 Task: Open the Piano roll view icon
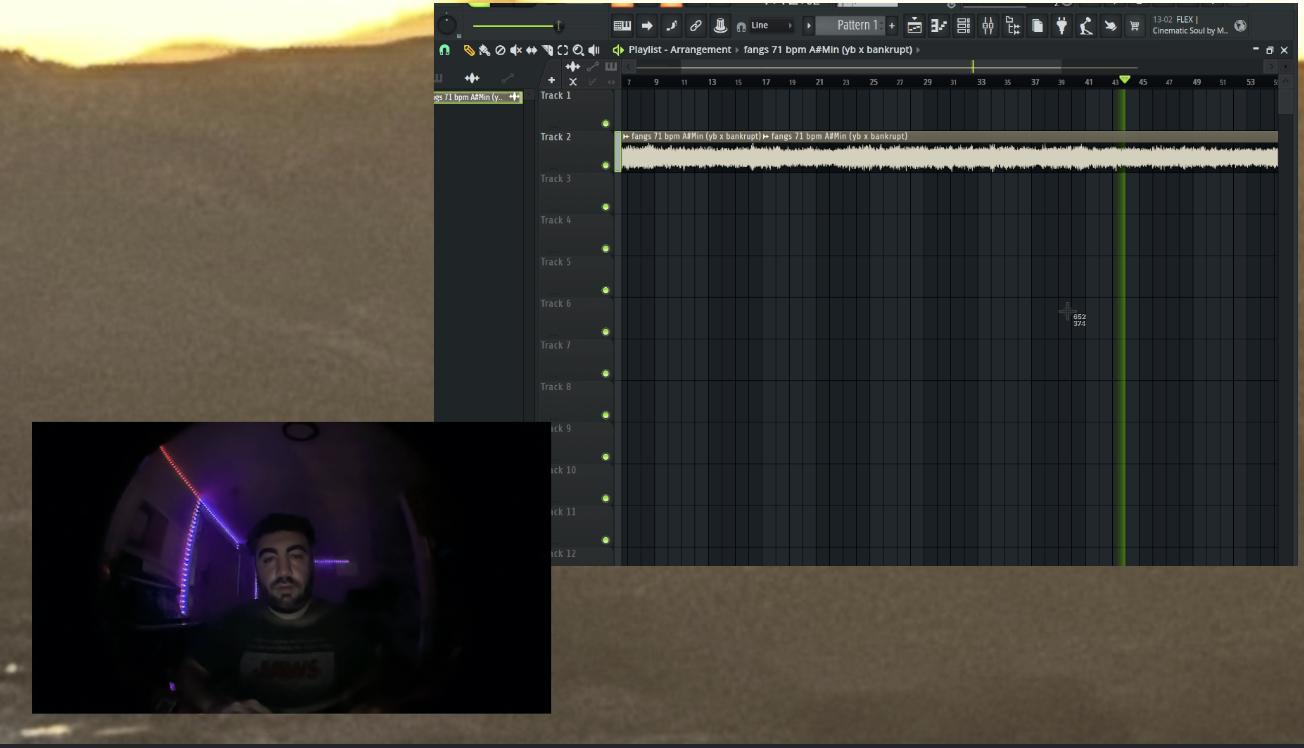[x=939, y=26]
